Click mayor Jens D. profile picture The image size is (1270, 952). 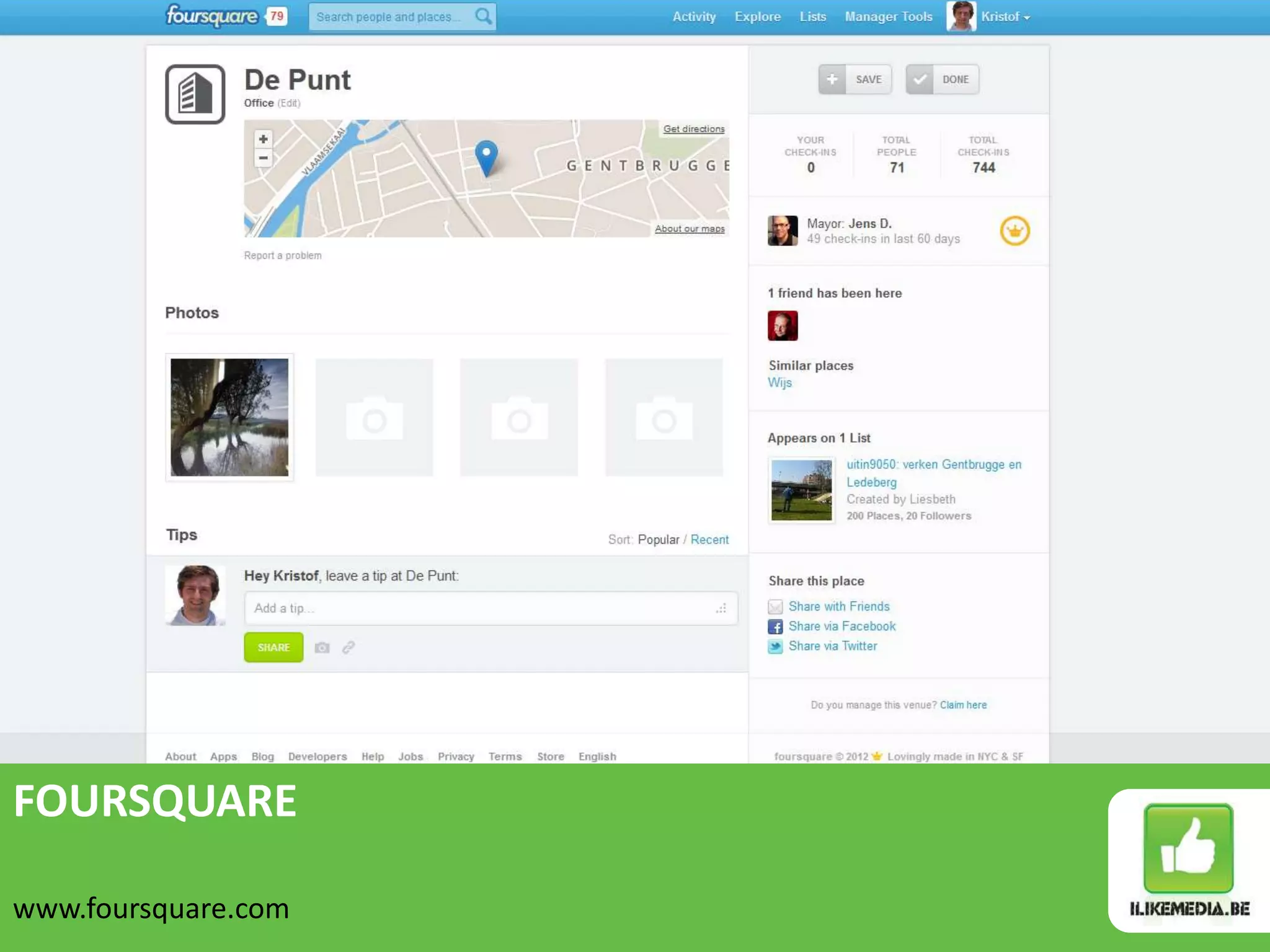click(x=783, y=231)
